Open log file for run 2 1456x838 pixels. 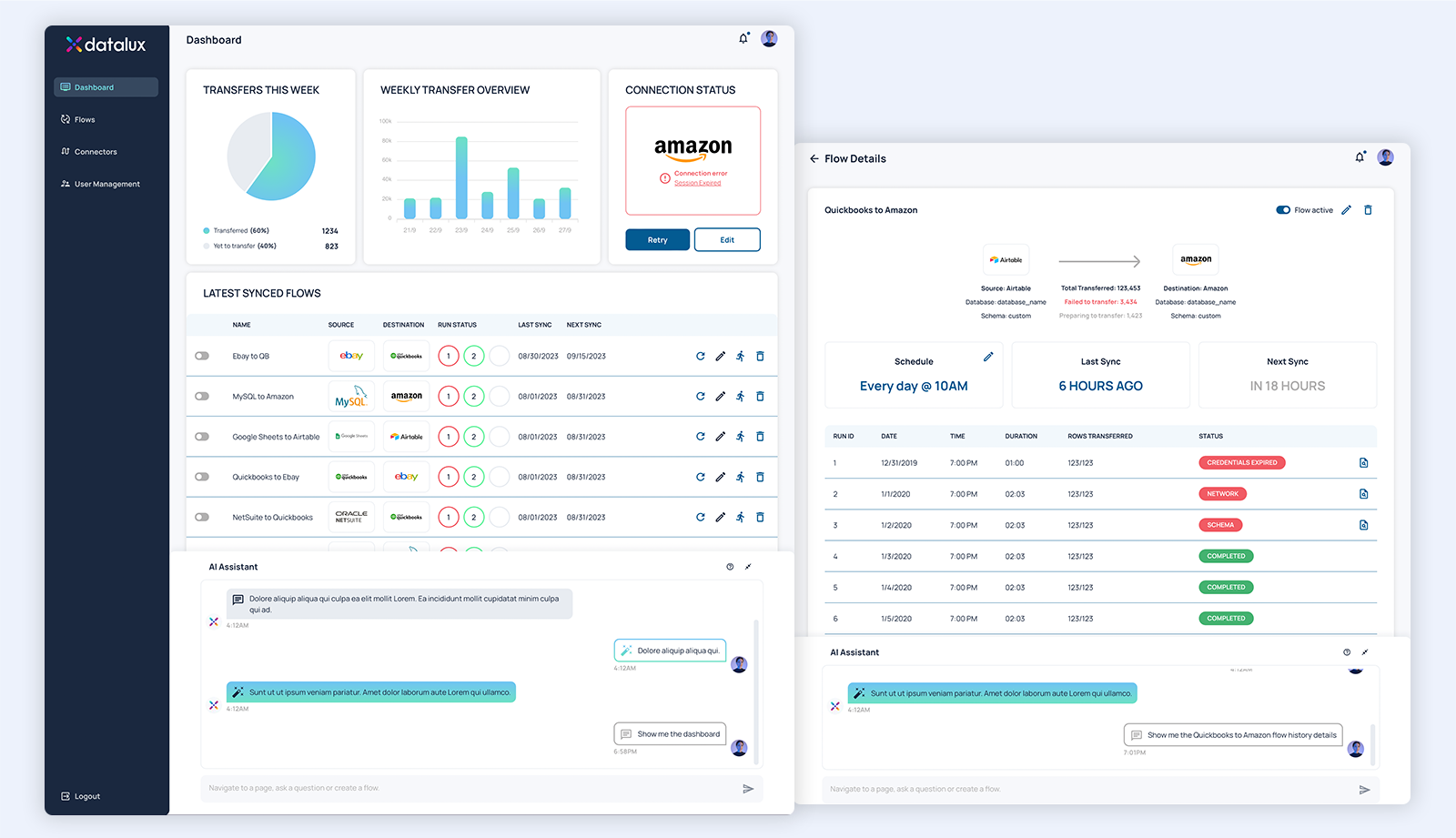(x=1363, y=494)
